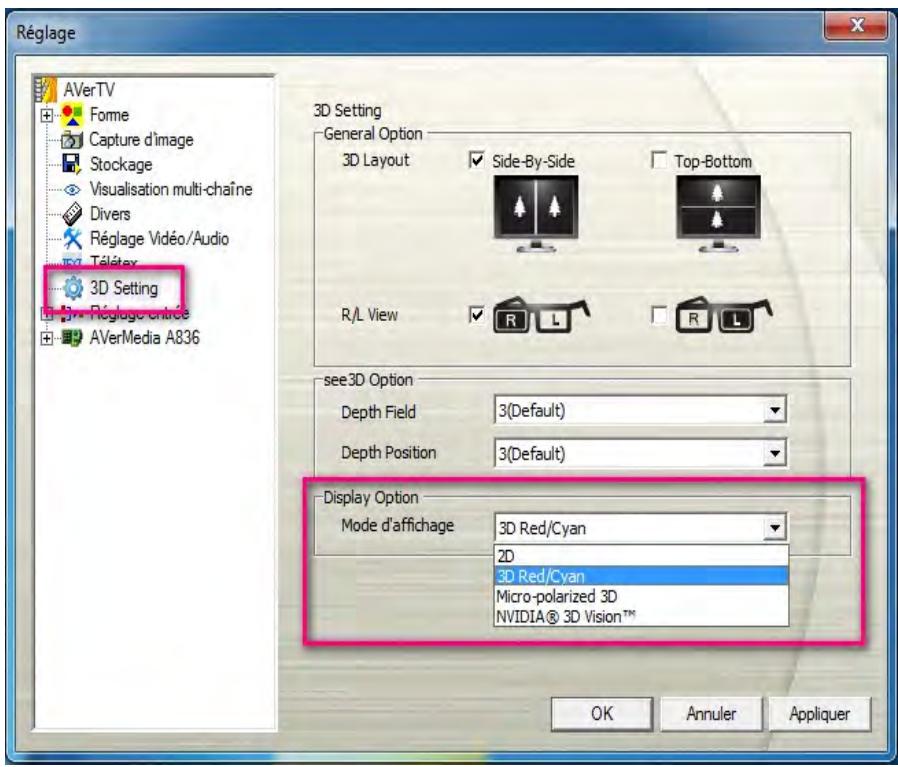Select AVerMedia A836 tree item
The width and height of the screenshot is (898, 767).
pos(144,337)
